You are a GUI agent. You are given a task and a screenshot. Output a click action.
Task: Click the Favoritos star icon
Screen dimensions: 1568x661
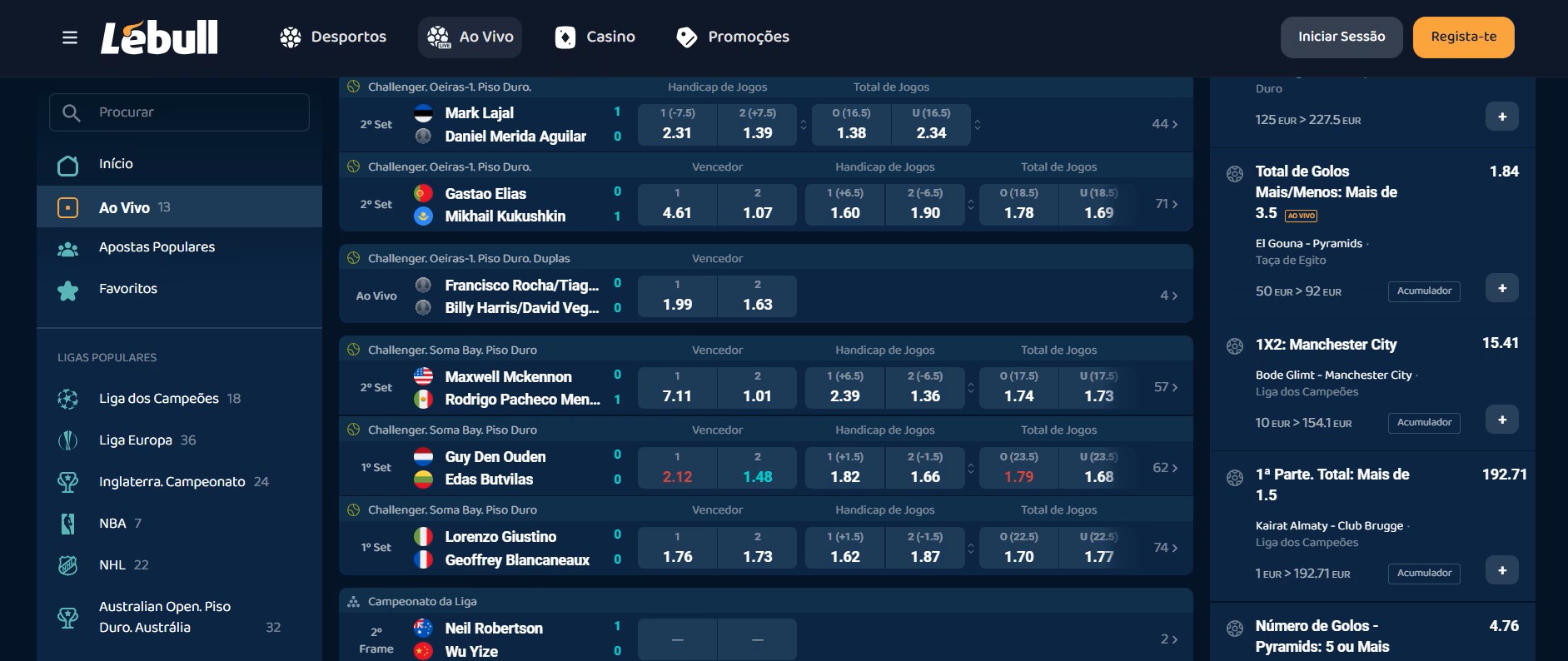click(67, 291)
